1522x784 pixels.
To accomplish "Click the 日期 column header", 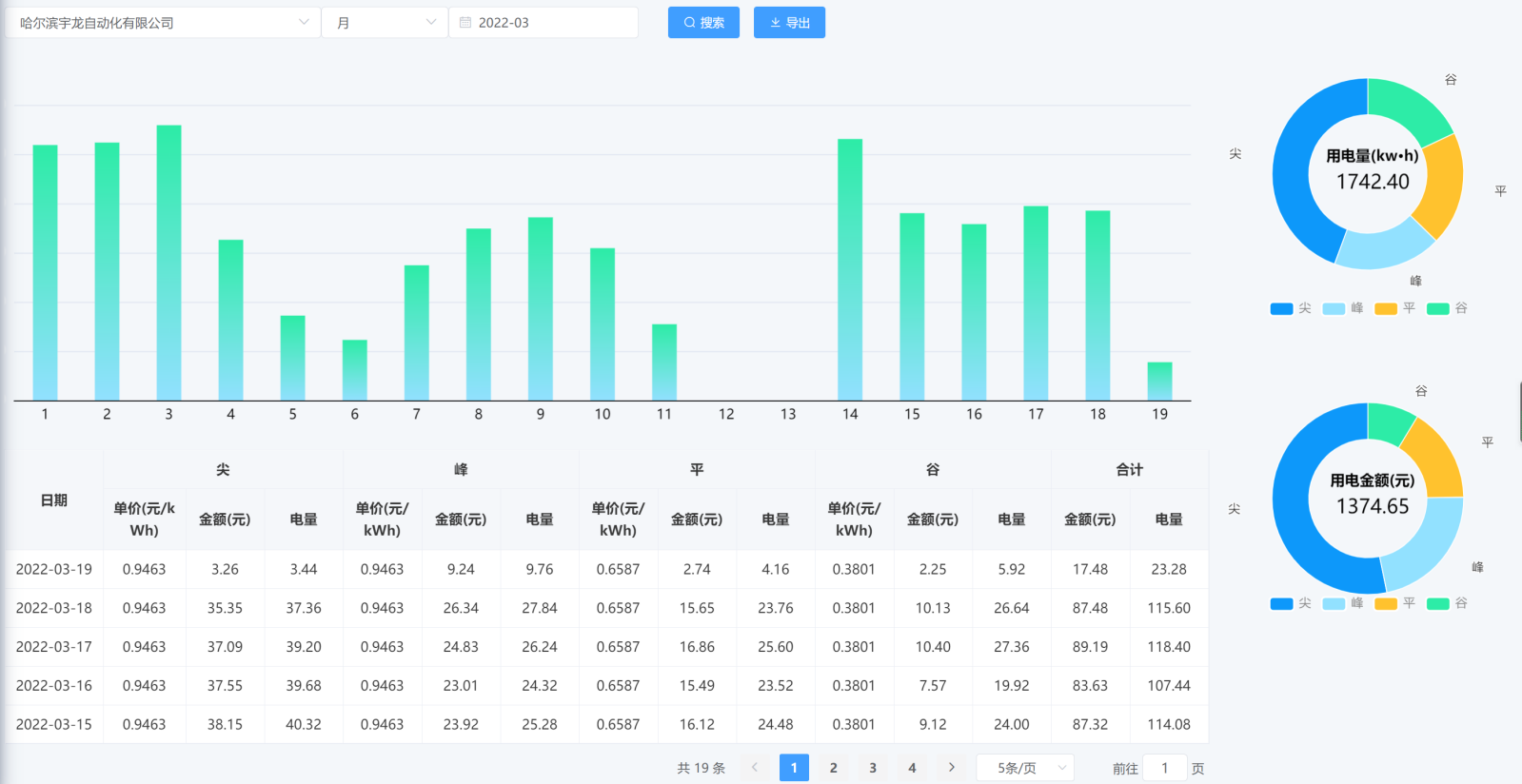I will tap(54, 500).
